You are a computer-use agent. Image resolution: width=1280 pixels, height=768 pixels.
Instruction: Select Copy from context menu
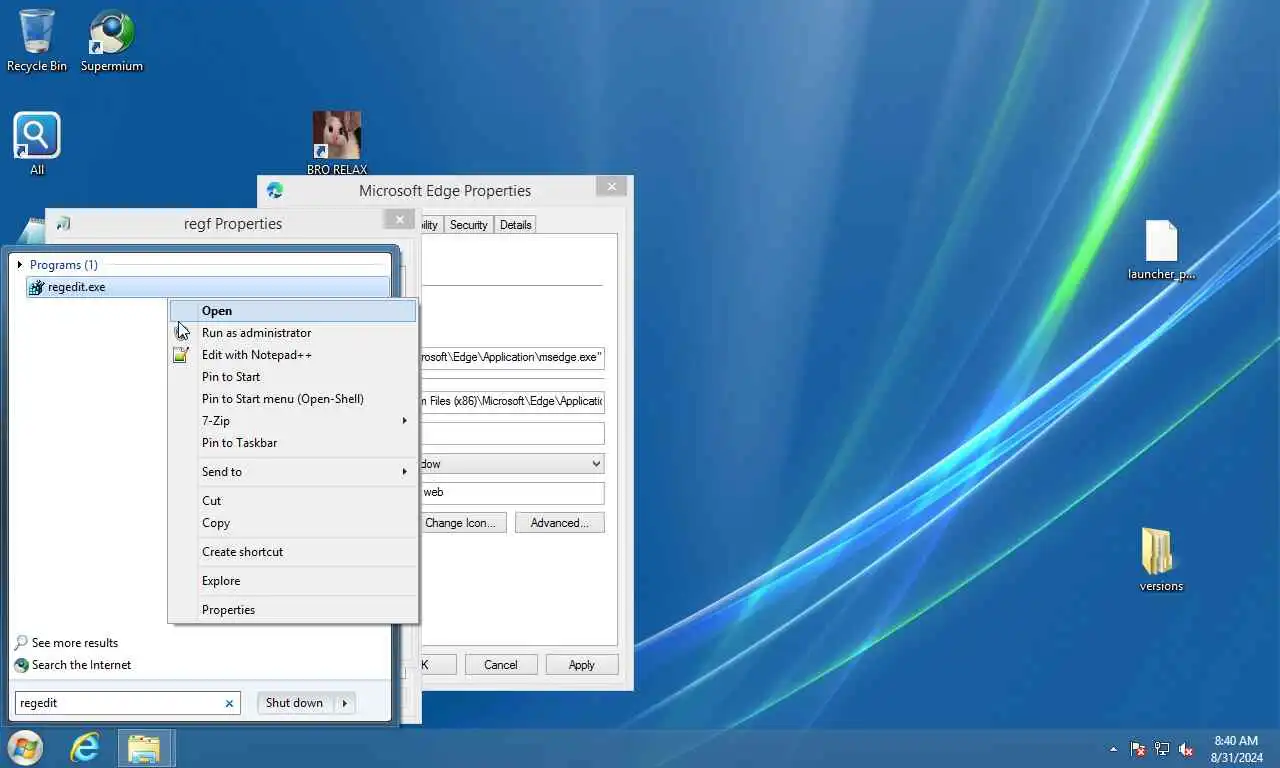click(293, 523)
